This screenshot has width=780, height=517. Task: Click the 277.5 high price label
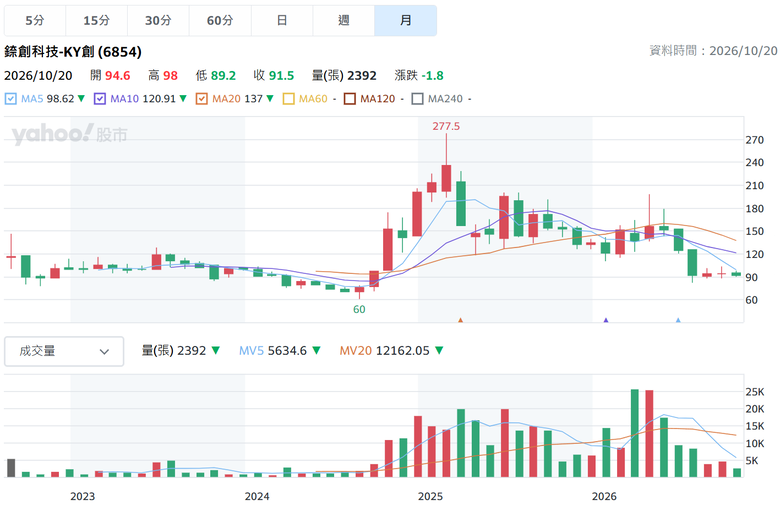(x=446, y=126)
